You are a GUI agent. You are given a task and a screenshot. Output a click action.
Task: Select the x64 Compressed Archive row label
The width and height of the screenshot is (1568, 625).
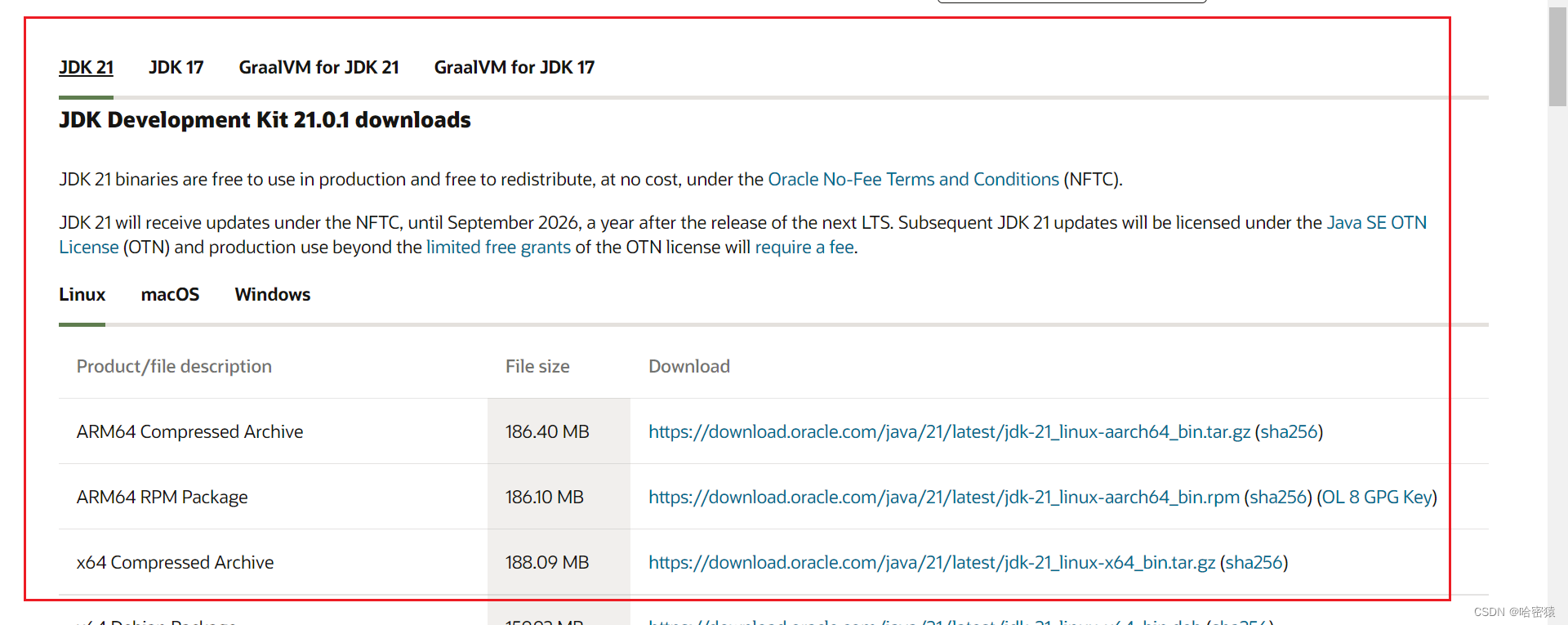[175, 562]
